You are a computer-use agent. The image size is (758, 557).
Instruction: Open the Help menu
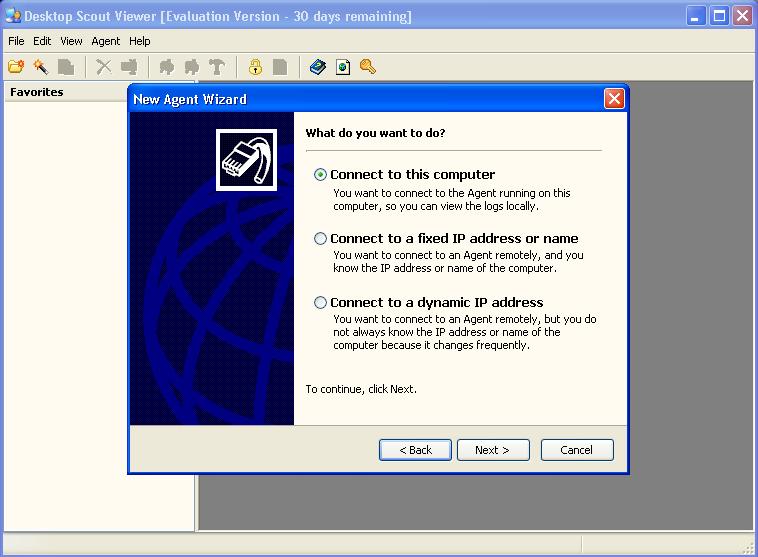tap(140, 41)
